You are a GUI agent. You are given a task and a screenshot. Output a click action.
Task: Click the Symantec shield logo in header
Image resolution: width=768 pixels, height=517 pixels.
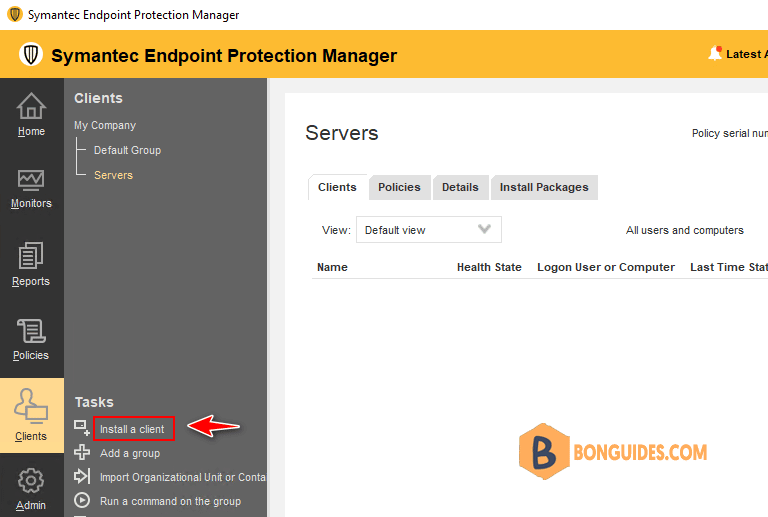[31, 54]
